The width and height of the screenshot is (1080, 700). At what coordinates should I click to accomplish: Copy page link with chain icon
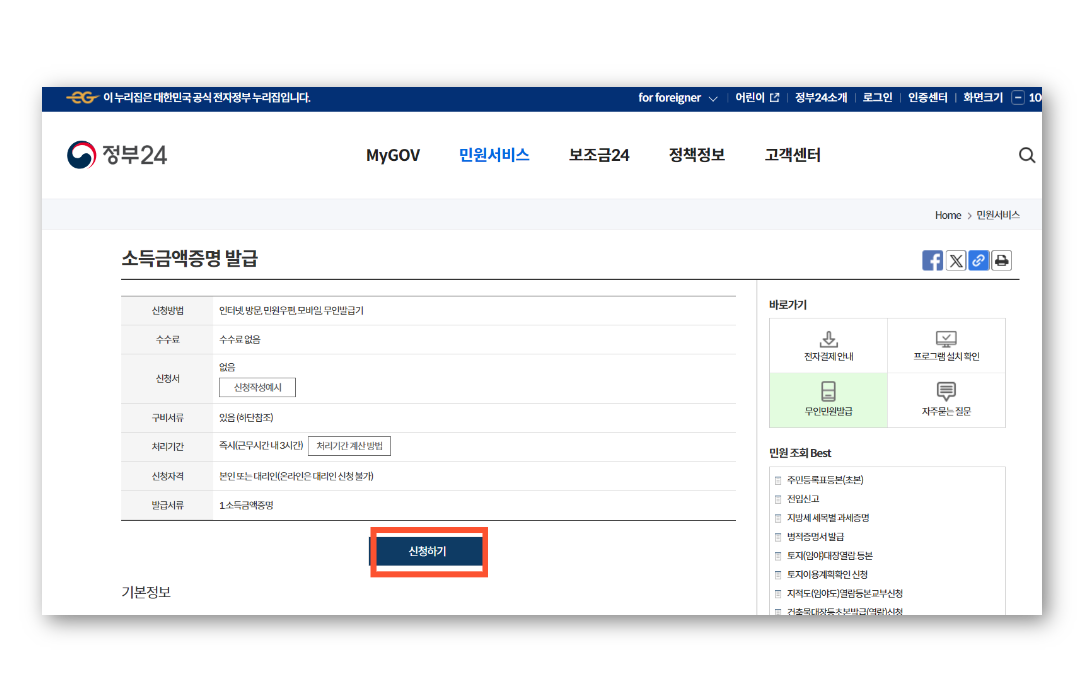(x=978, y=260)
